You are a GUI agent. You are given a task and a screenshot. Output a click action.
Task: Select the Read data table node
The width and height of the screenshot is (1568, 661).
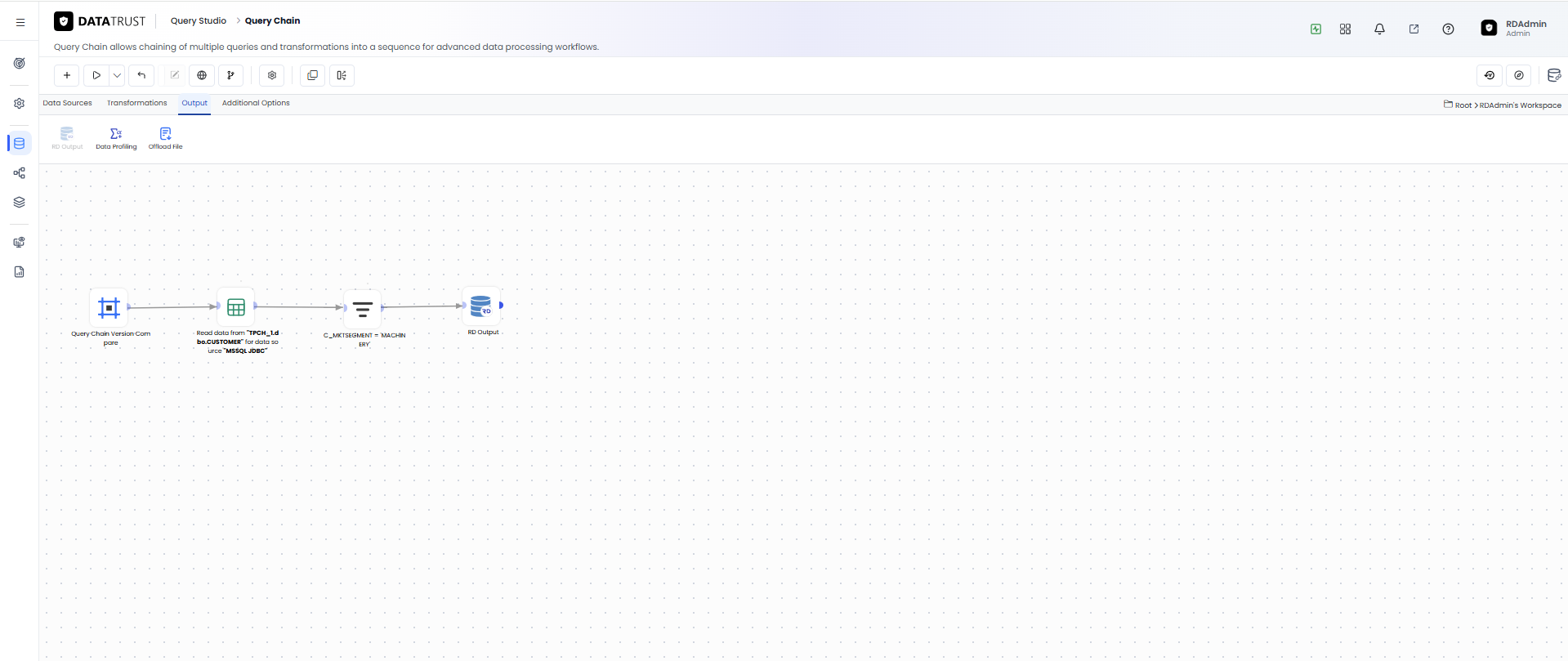(236, 307)
